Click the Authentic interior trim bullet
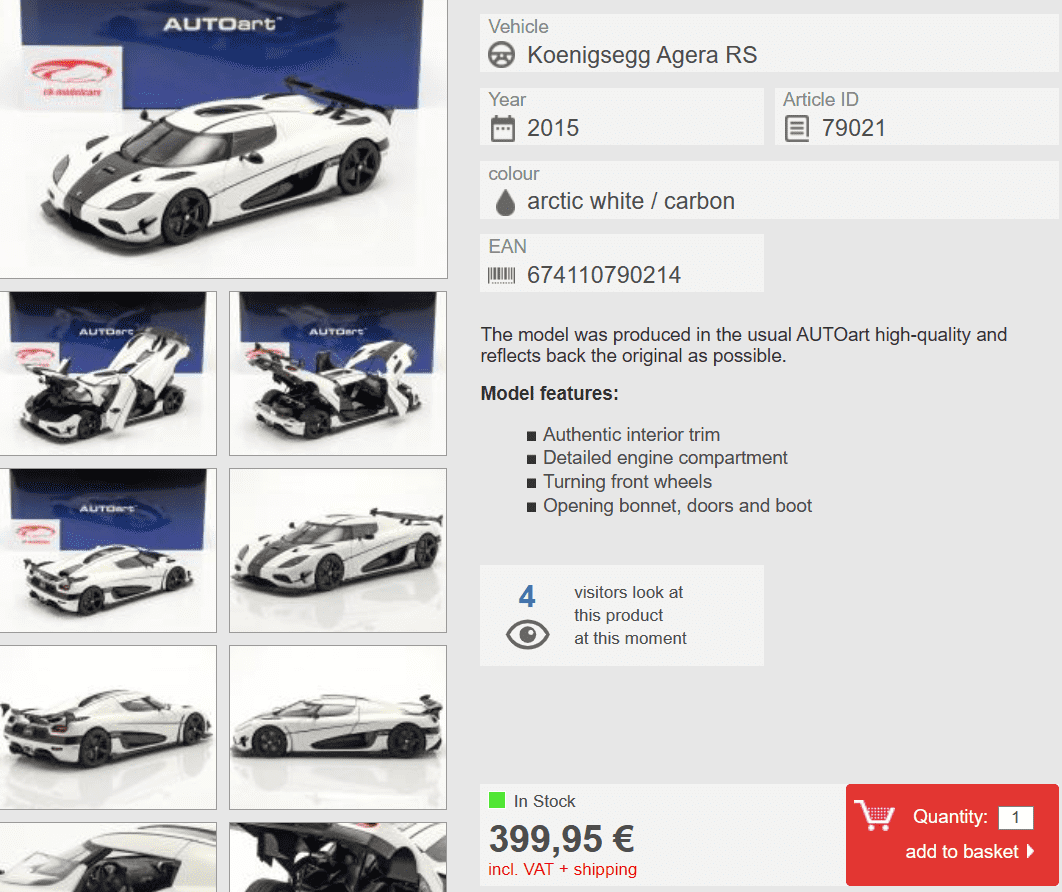Viewport: 1062px width, 892px height. pyautogui.click(x=631, y=435)
